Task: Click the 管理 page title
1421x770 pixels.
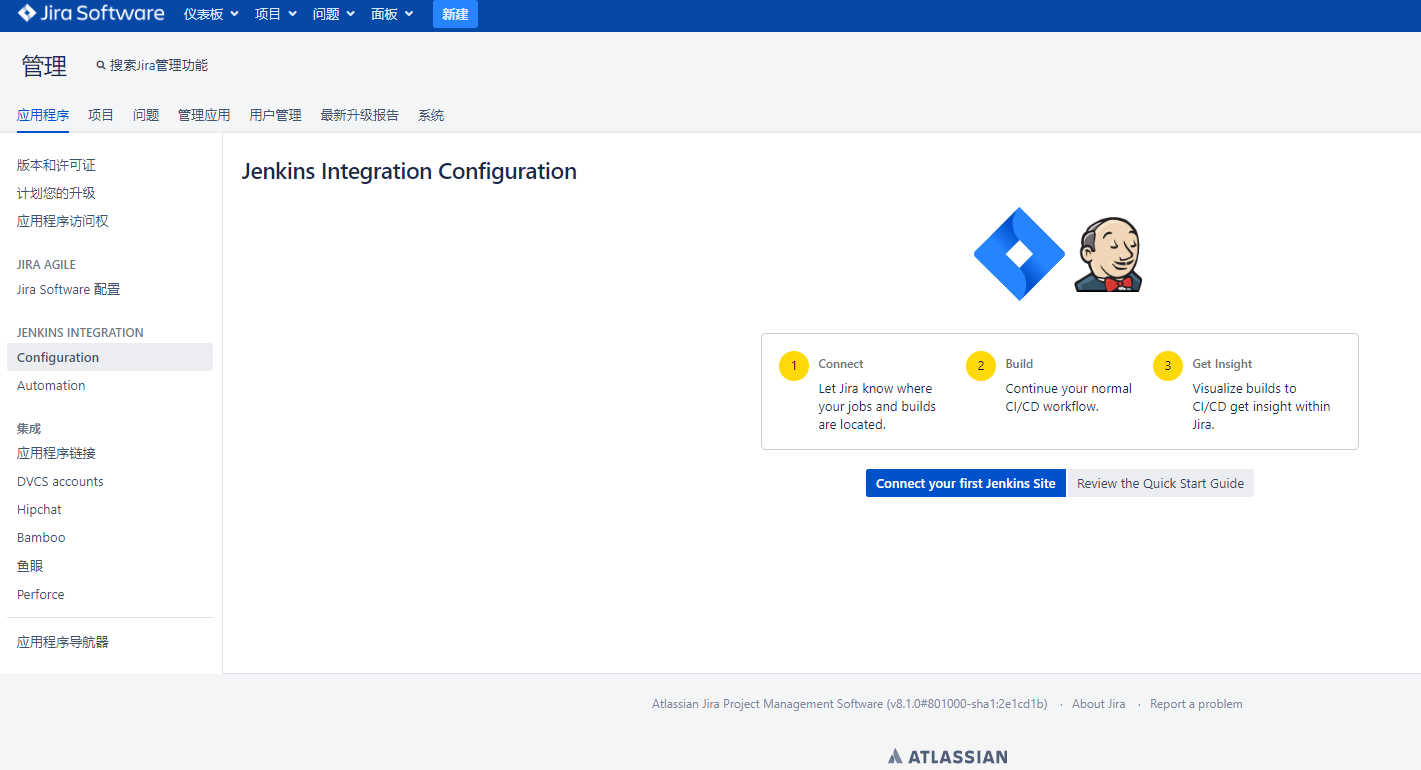Action: tap(44, 66)
